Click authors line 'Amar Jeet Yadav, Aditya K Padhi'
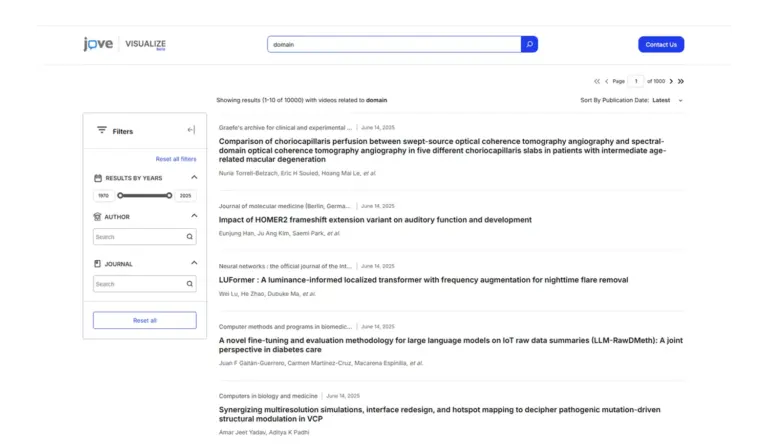Screen dimensions: 768x445 pyautogui.click(x=264, y=432)
